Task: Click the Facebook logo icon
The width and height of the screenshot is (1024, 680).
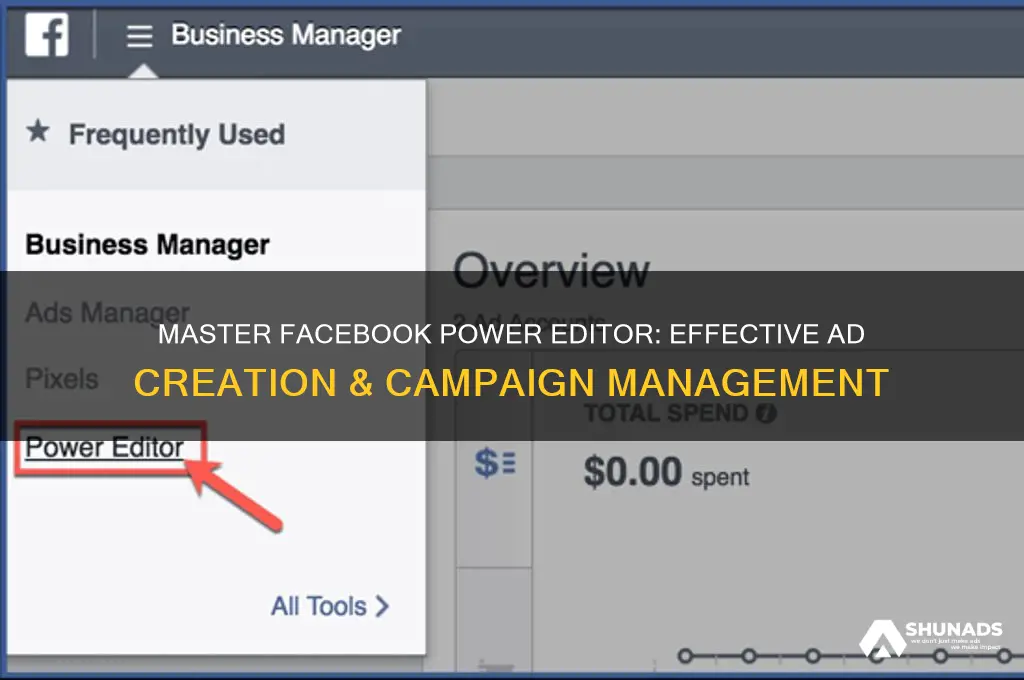Action: tap(47, 35)
